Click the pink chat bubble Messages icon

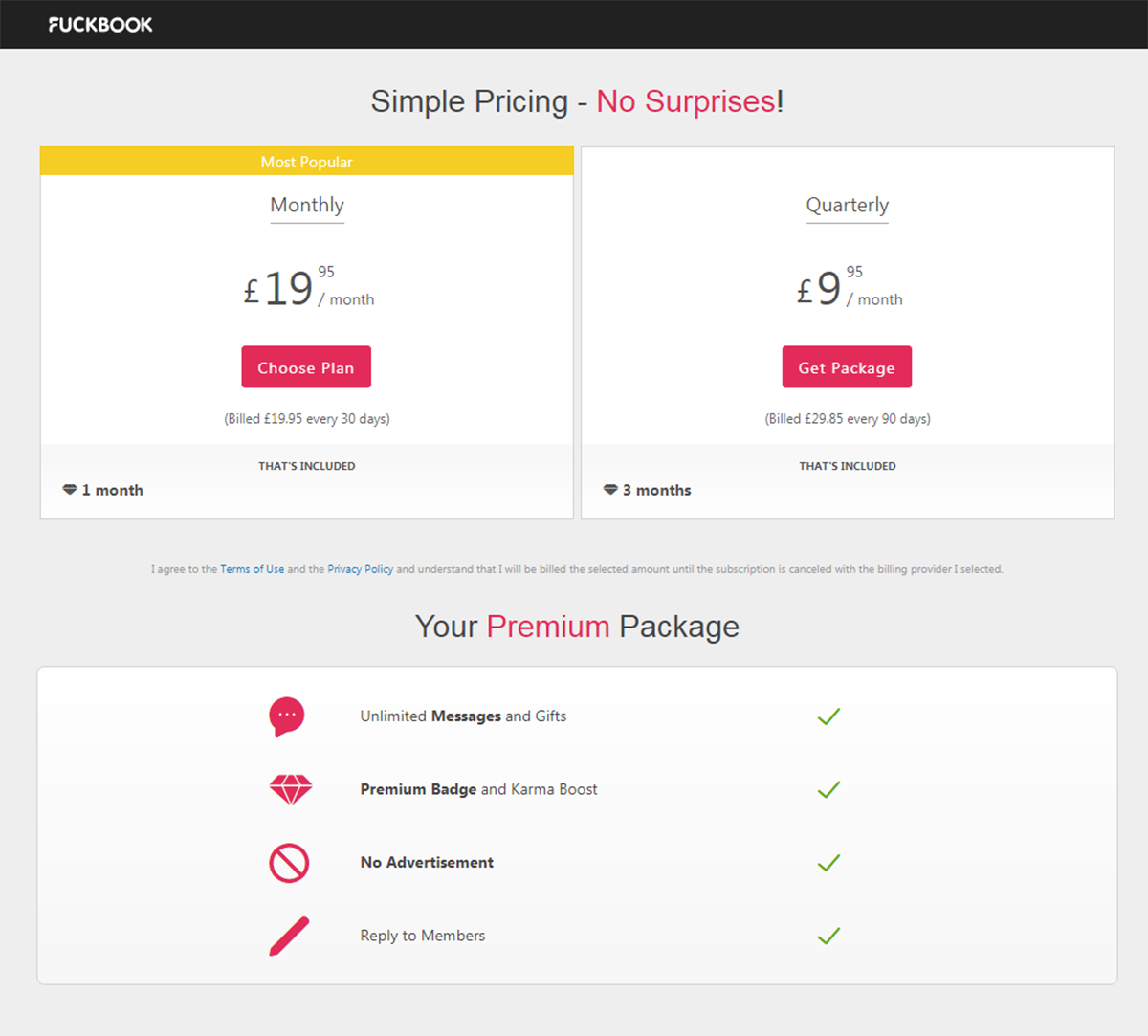pos(287,716)
